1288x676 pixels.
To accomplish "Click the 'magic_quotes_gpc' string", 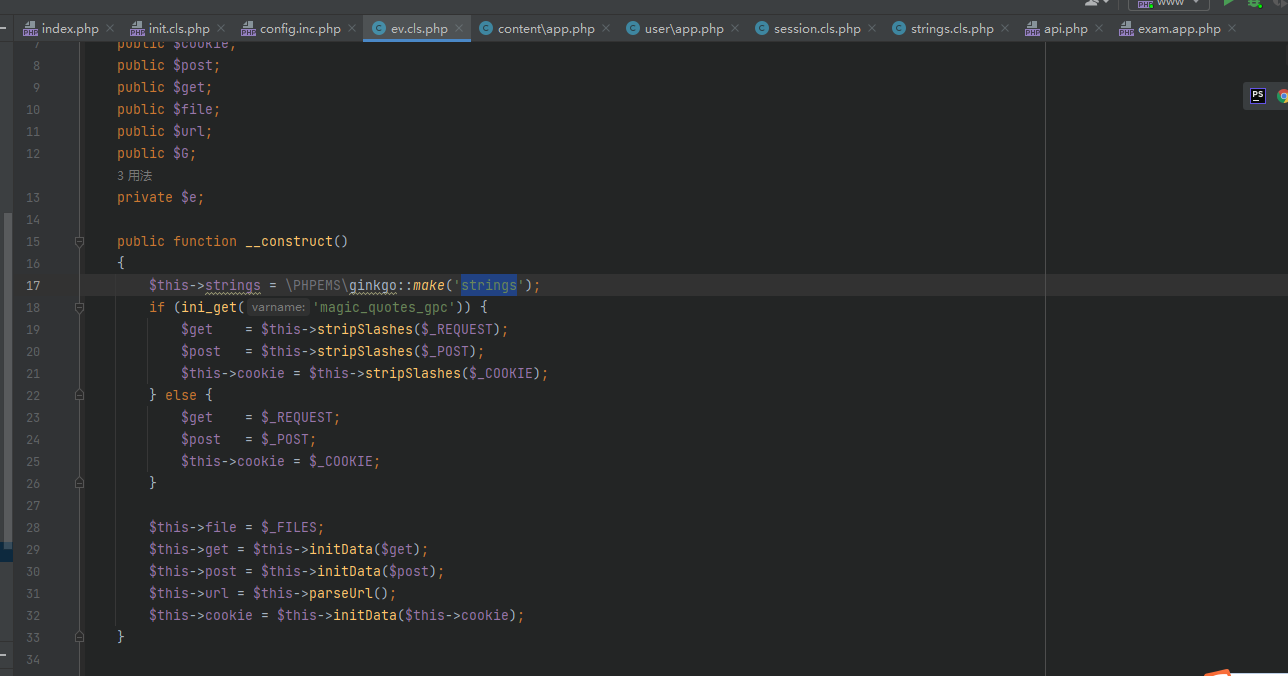I will pos(385,307).
